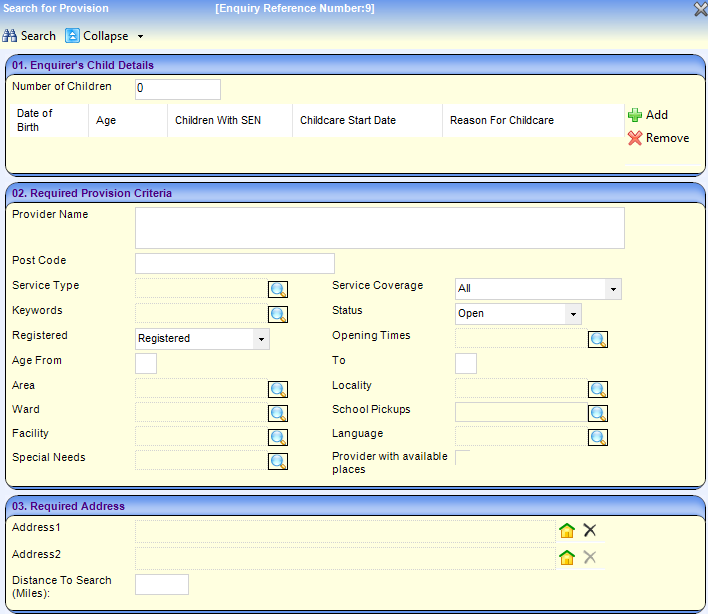This screenshot has height=614, width=708.
Task: Expand the Service Coverage dropdown
Action: pyautogui.click(x=612, y=289)
